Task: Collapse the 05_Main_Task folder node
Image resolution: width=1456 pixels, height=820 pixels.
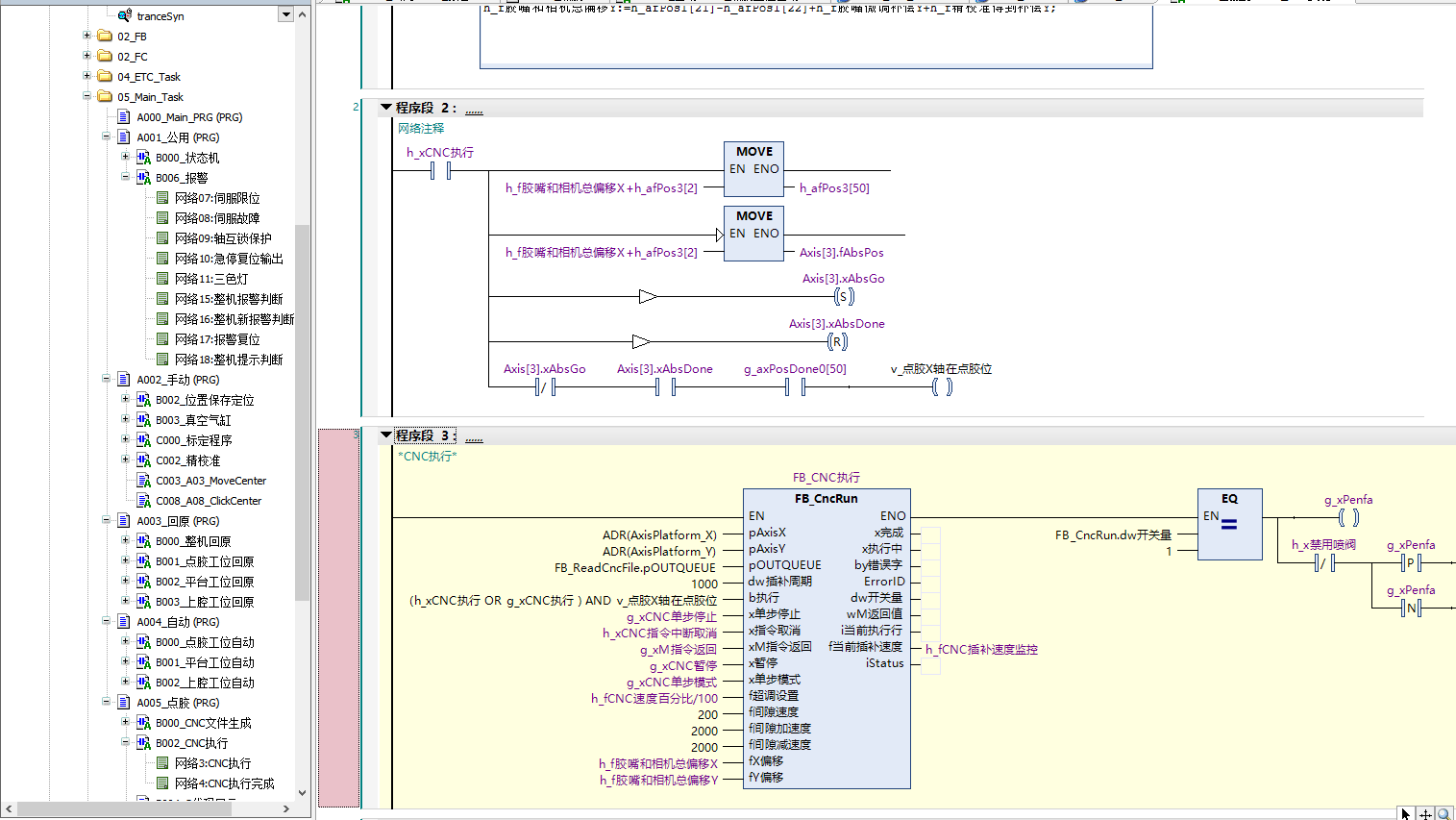Action: (x=86, y=96)
